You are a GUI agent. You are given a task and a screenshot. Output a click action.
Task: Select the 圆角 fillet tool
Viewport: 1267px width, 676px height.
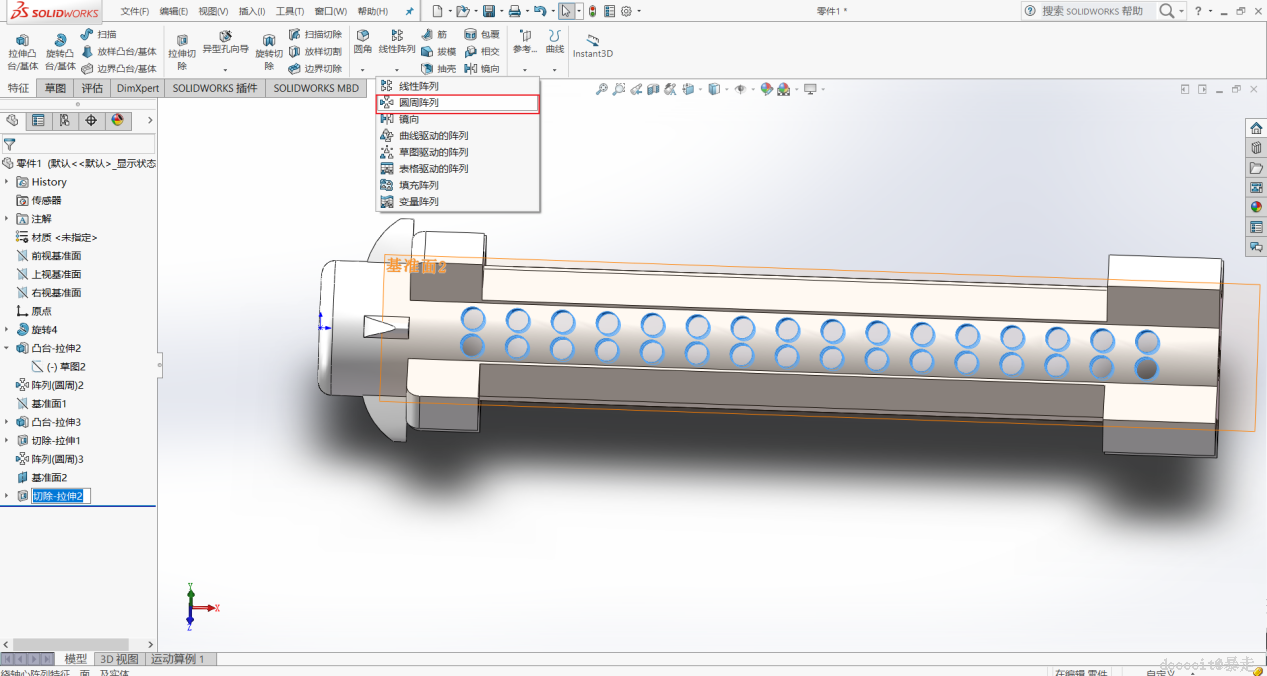tap(362, 41)
